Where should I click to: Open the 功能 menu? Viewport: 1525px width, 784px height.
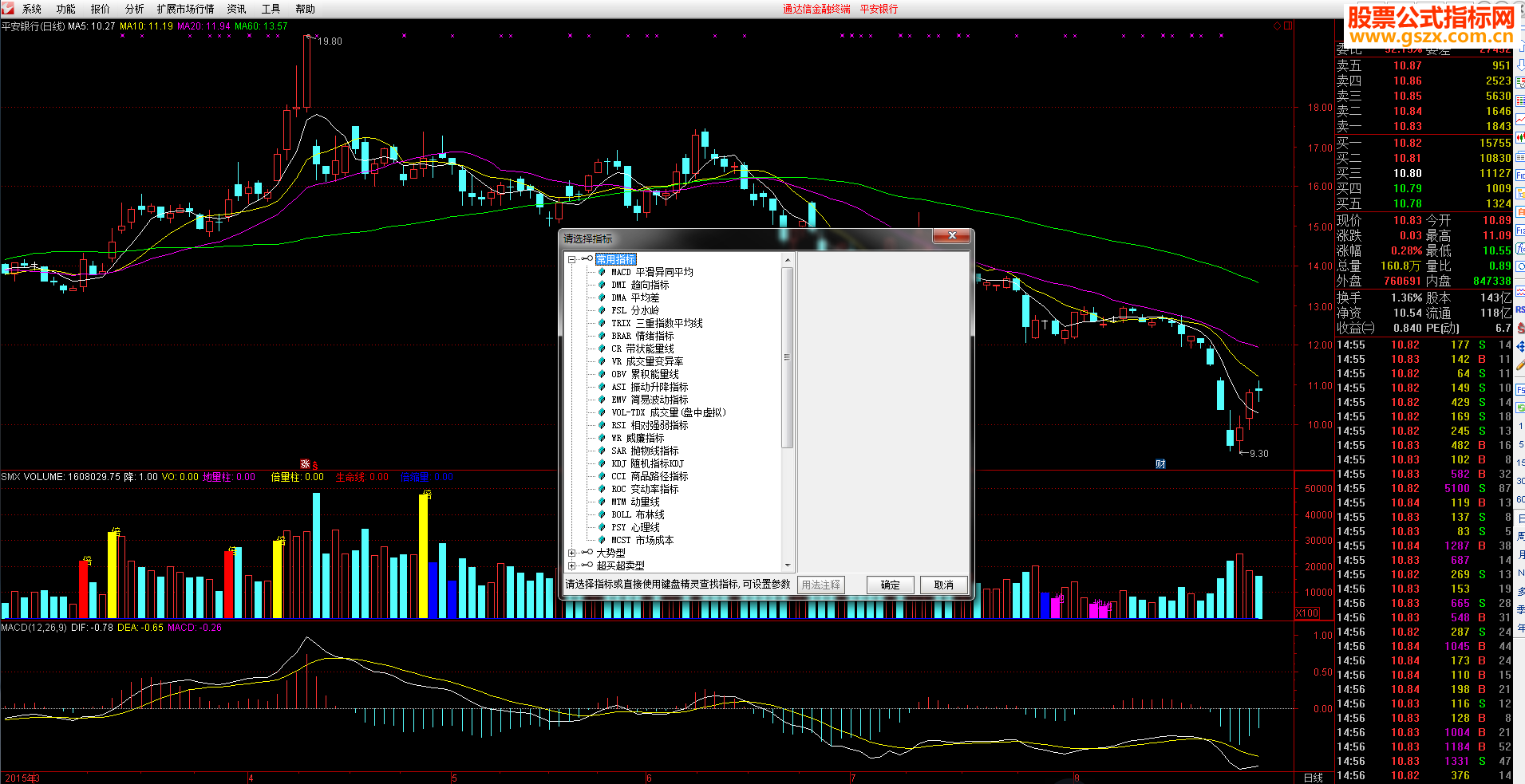66,9
